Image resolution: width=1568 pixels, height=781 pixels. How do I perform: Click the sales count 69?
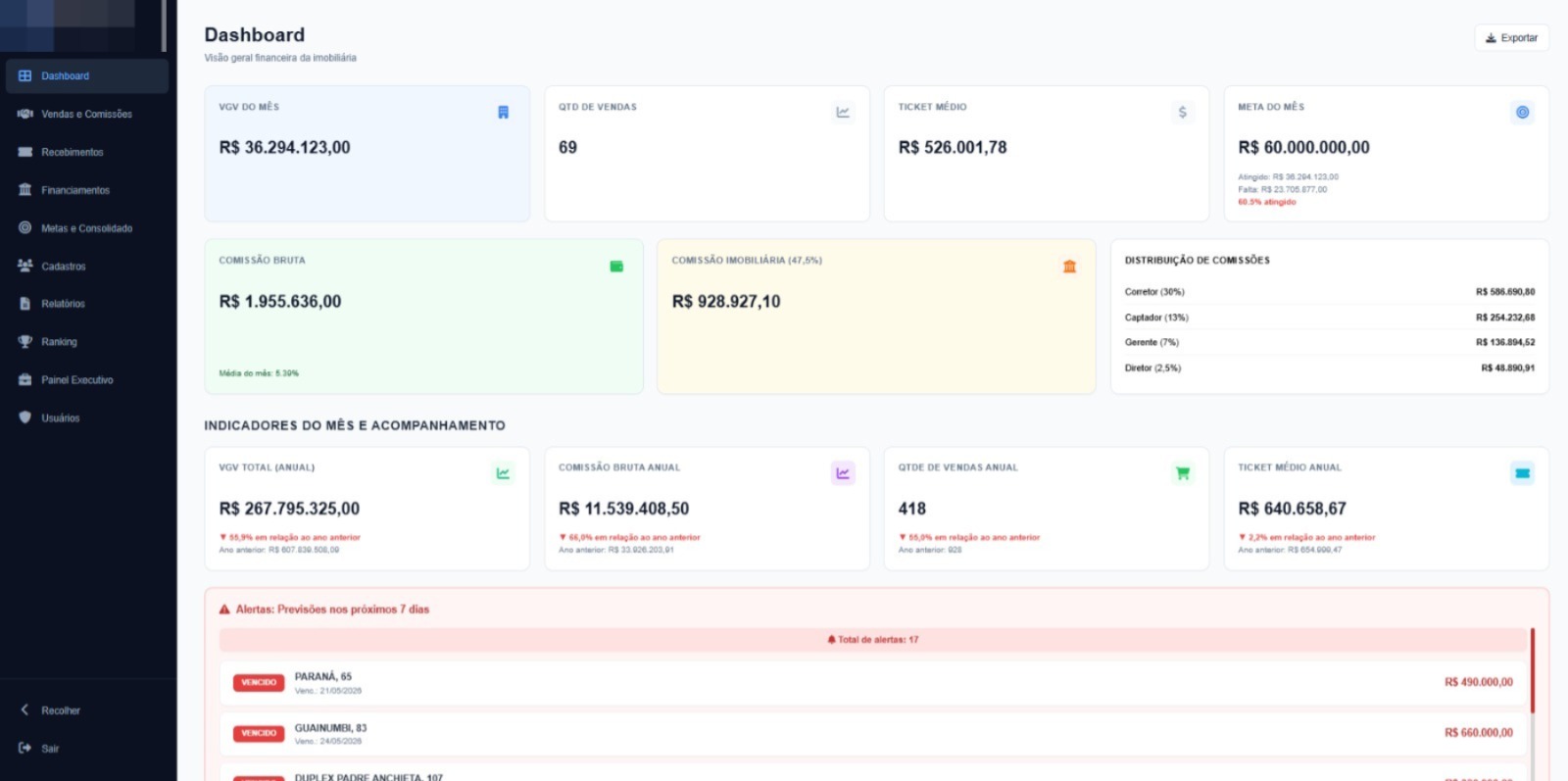(567, 148)
